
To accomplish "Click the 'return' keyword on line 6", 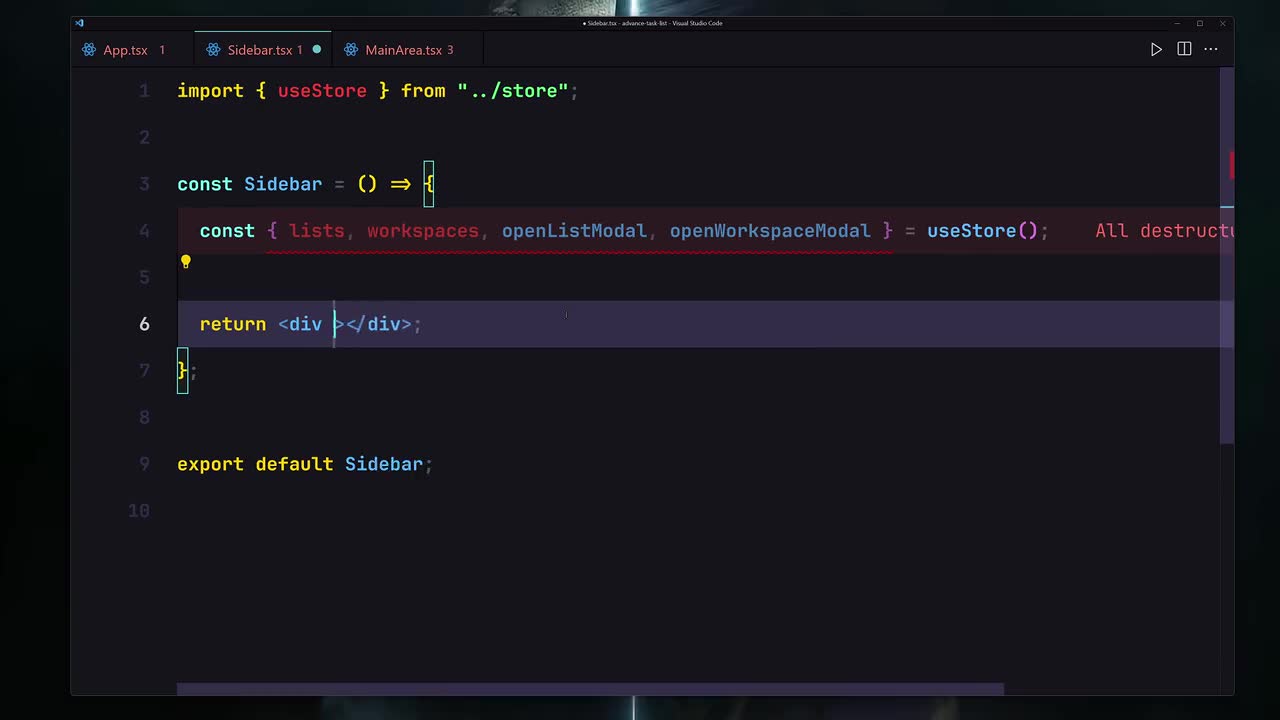I will pos(233,324).
